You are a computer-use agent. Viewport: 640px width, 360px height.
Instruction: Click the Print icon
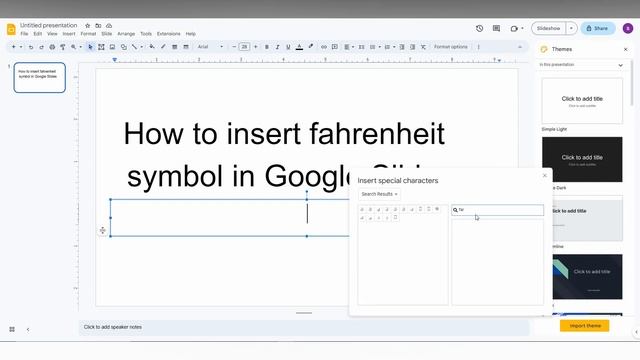[52, 47]
